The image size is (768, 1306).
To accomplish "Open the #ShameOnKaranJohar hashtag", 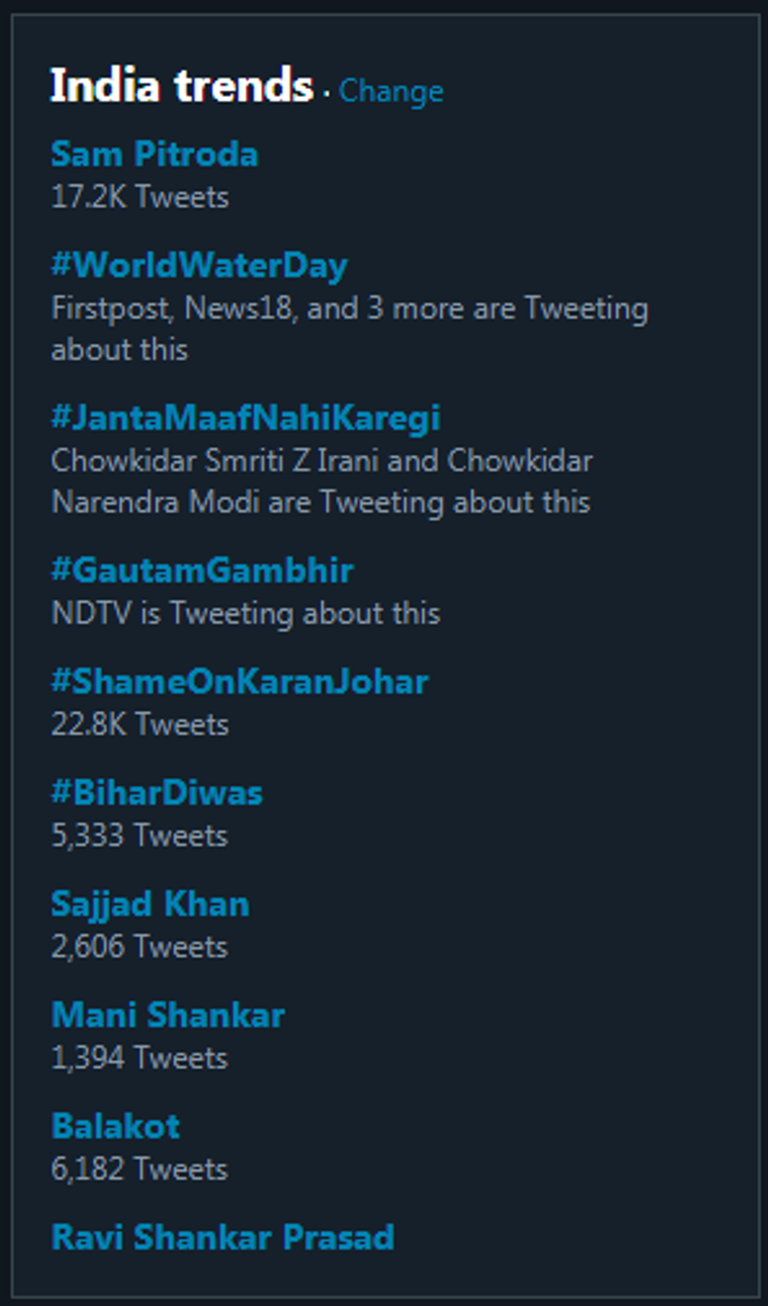I will [x=239, y=681].
